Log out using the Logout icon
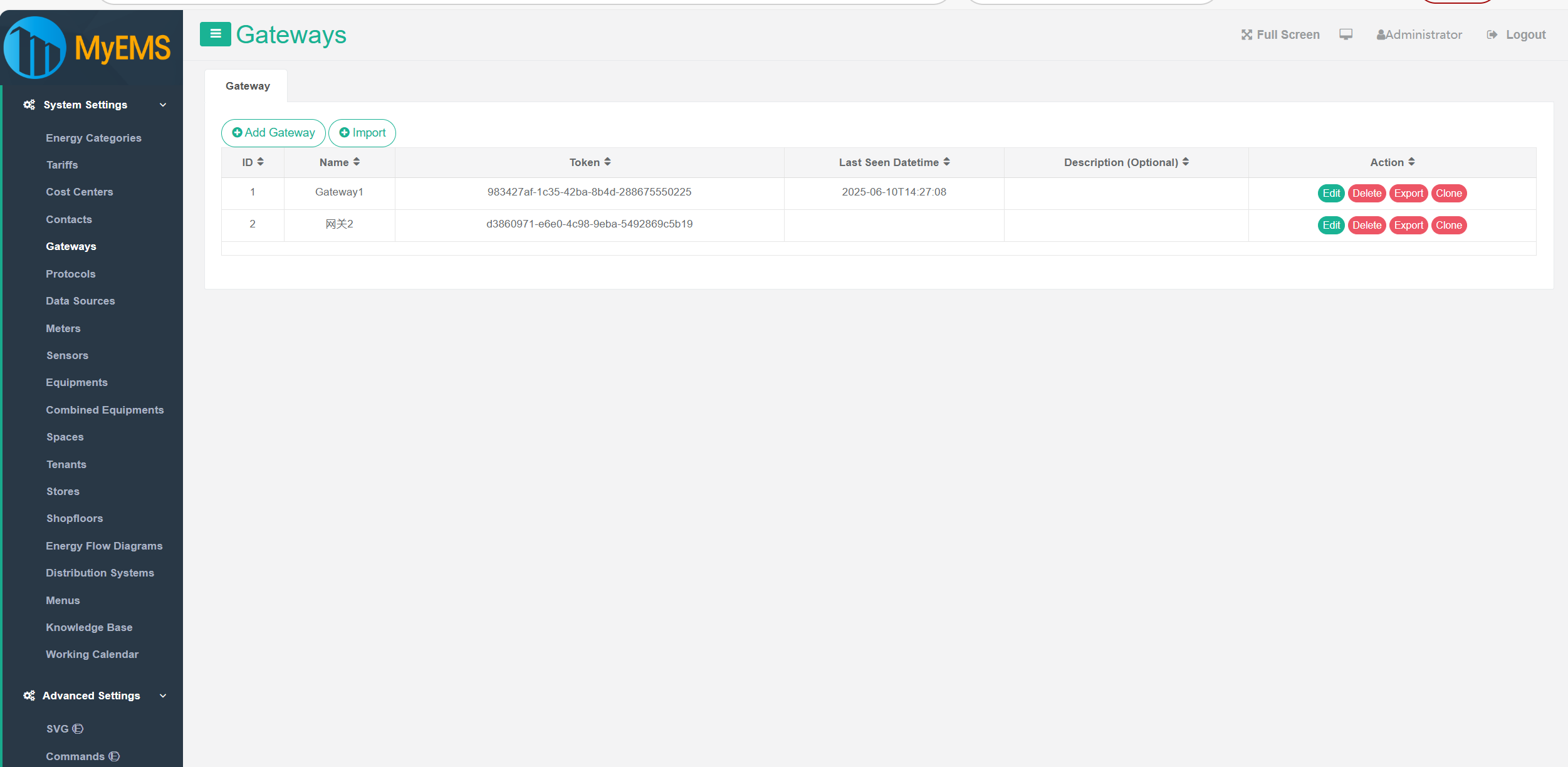 coord(1492,34)
